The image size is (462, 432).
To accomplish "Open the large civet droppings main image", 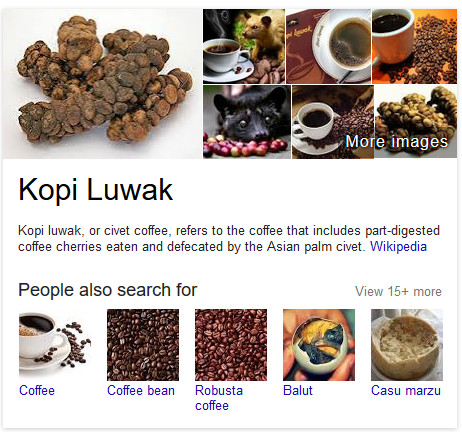I will 102,84.
